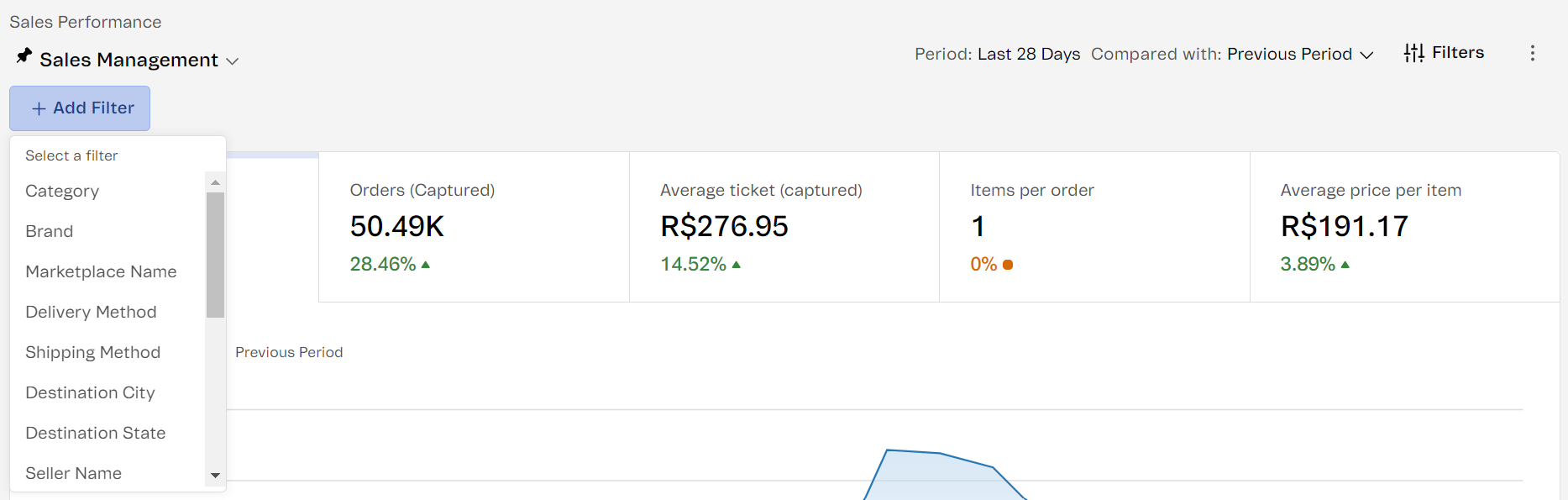
Task: Choose the Delivery Method filter
Action: coord(91,312)
